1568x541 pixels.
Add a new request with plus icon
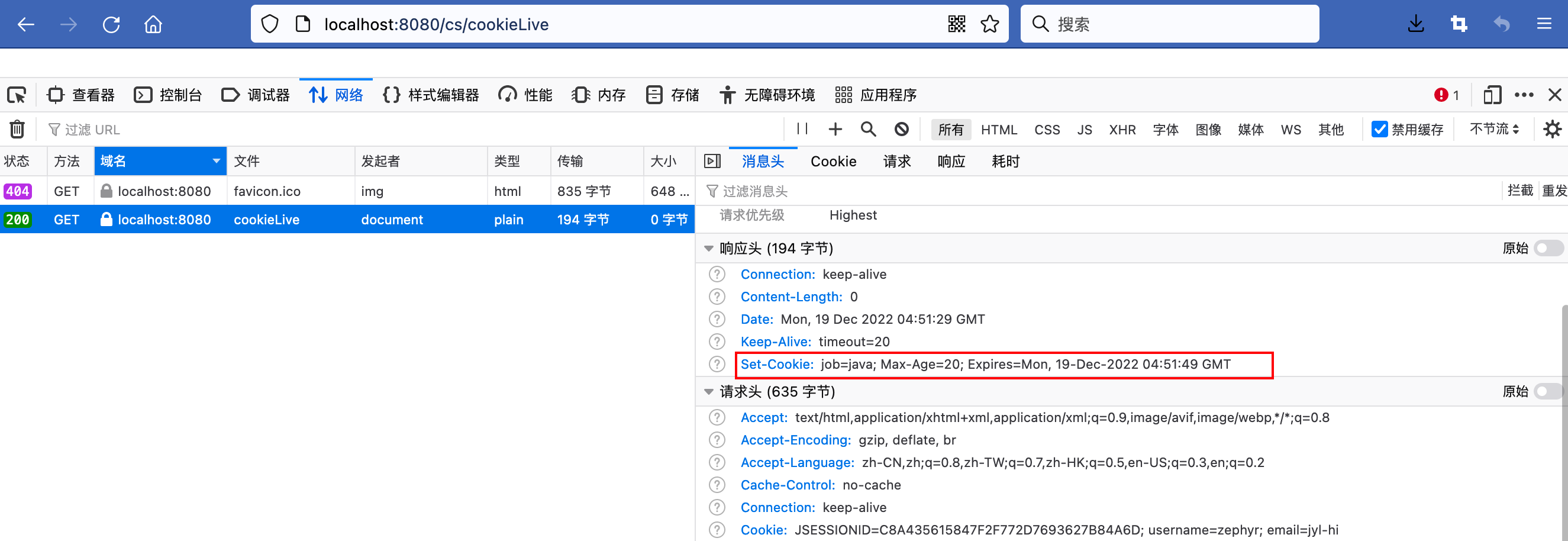pyautogui.click(x=835, y=129)
